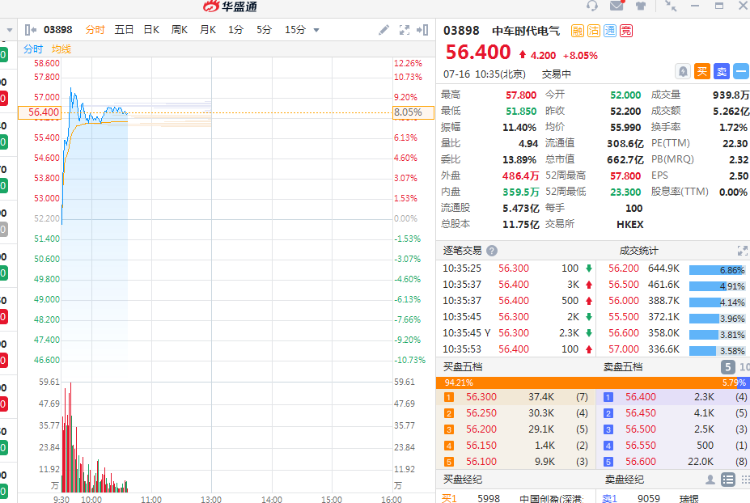Click 8.05% percent axis label
The width and height of the screenshot is (750, 503).
click(413, 112)
